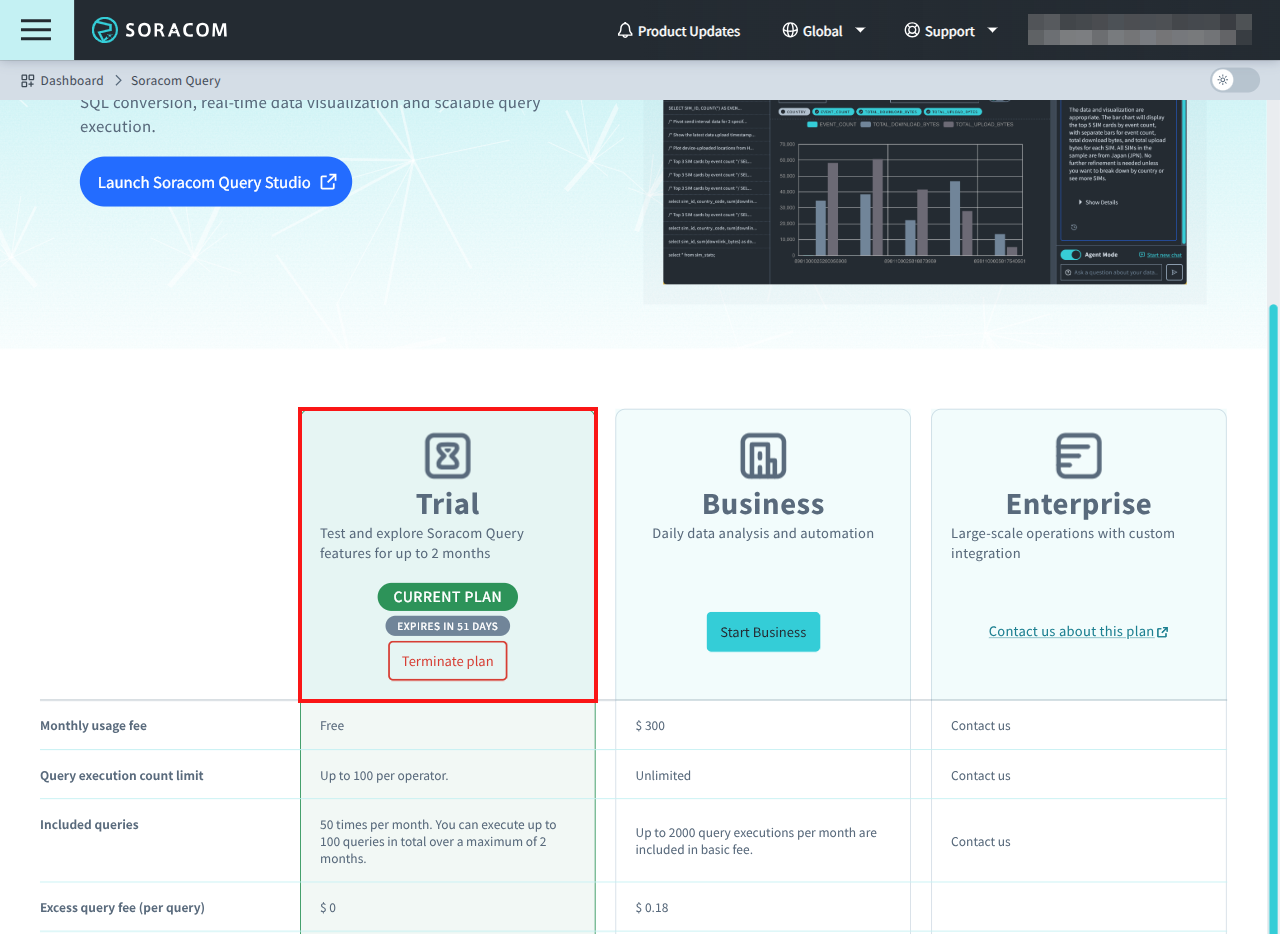
Task: Open the hamburger navigation menu
Action: click(36, 30)
